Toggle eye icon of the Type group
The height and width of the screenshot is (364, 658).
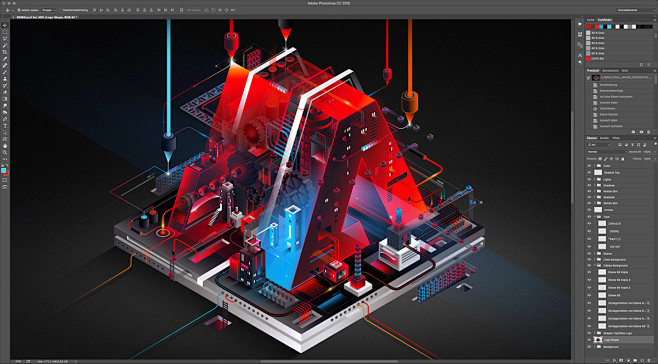coord(589,217)
